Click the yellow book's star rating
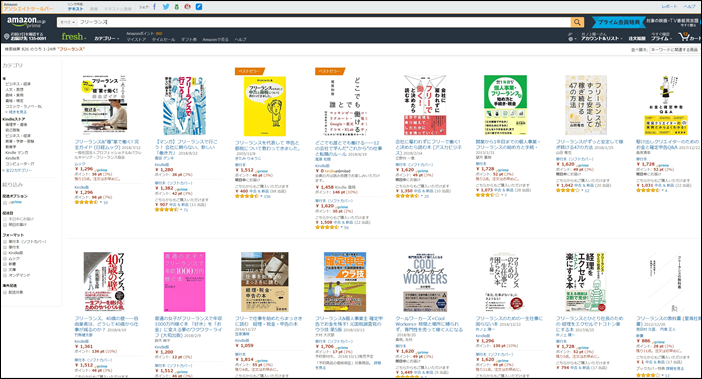Screen dimensions: 702x379 tap(247, 196)
